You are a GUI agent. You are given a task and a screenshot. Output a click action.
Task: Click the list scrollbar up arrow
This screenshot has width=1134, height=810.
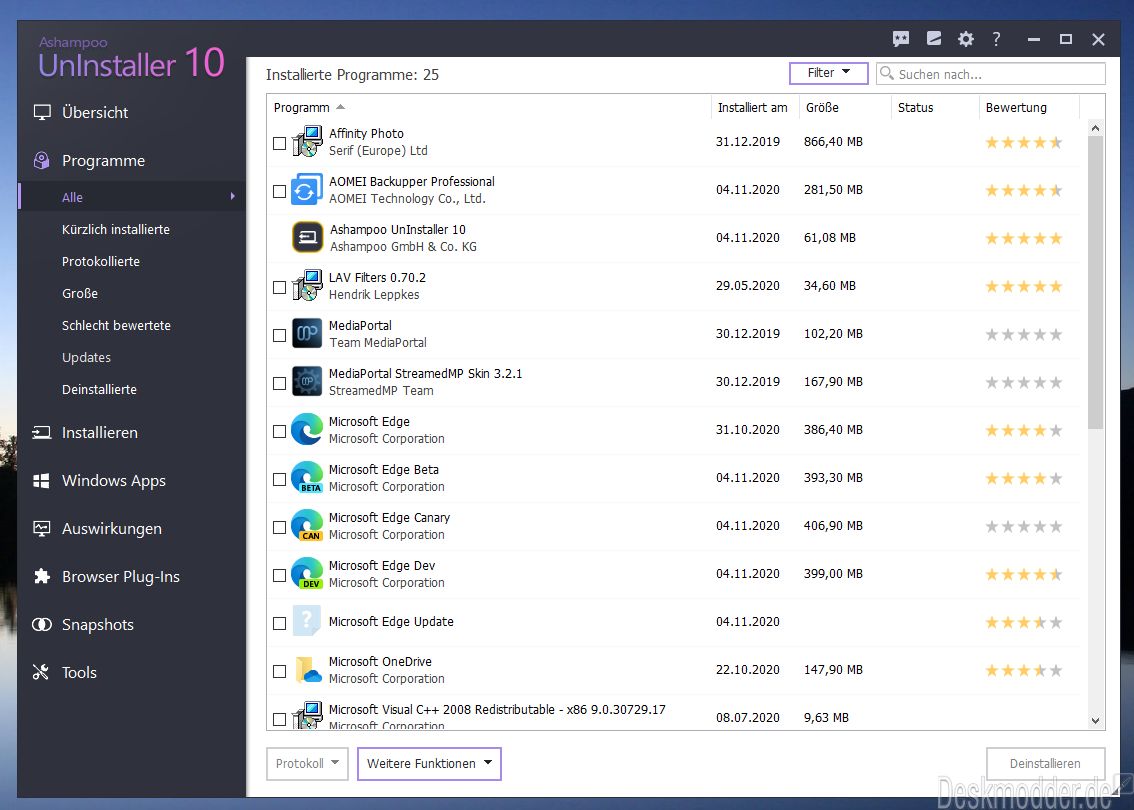(1095, 128)
